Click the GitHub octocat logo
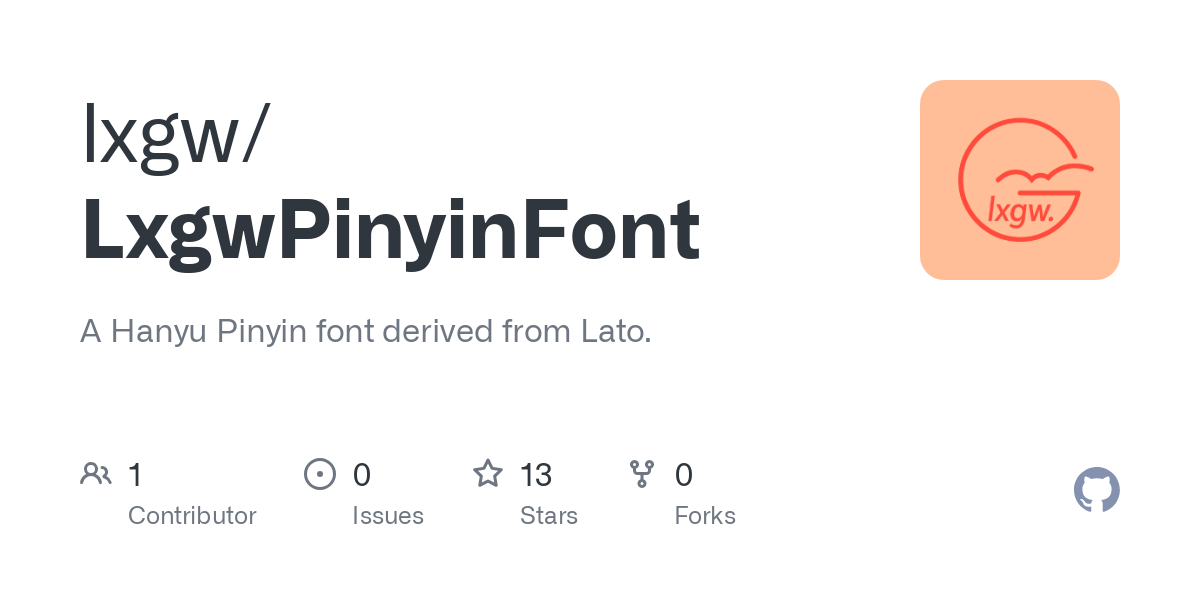The width and height of the screenshot is (1200, 600). [1096, 490]
